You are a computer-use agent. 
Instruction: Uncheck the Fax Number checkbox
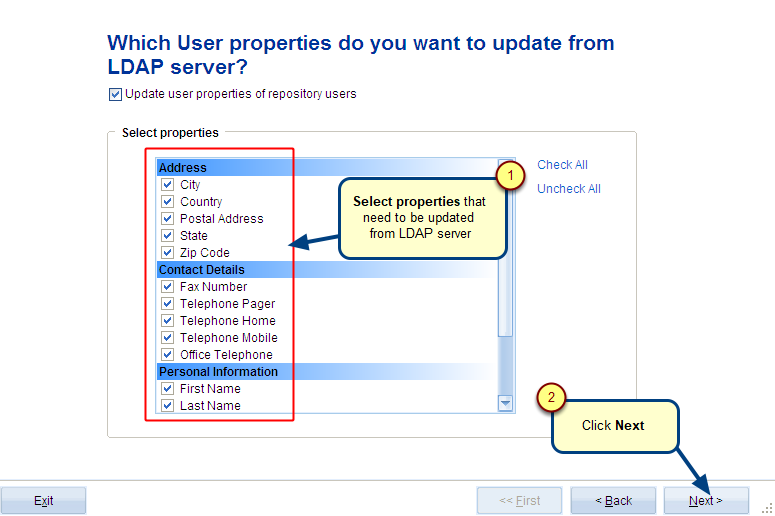(x=168, y=287)
